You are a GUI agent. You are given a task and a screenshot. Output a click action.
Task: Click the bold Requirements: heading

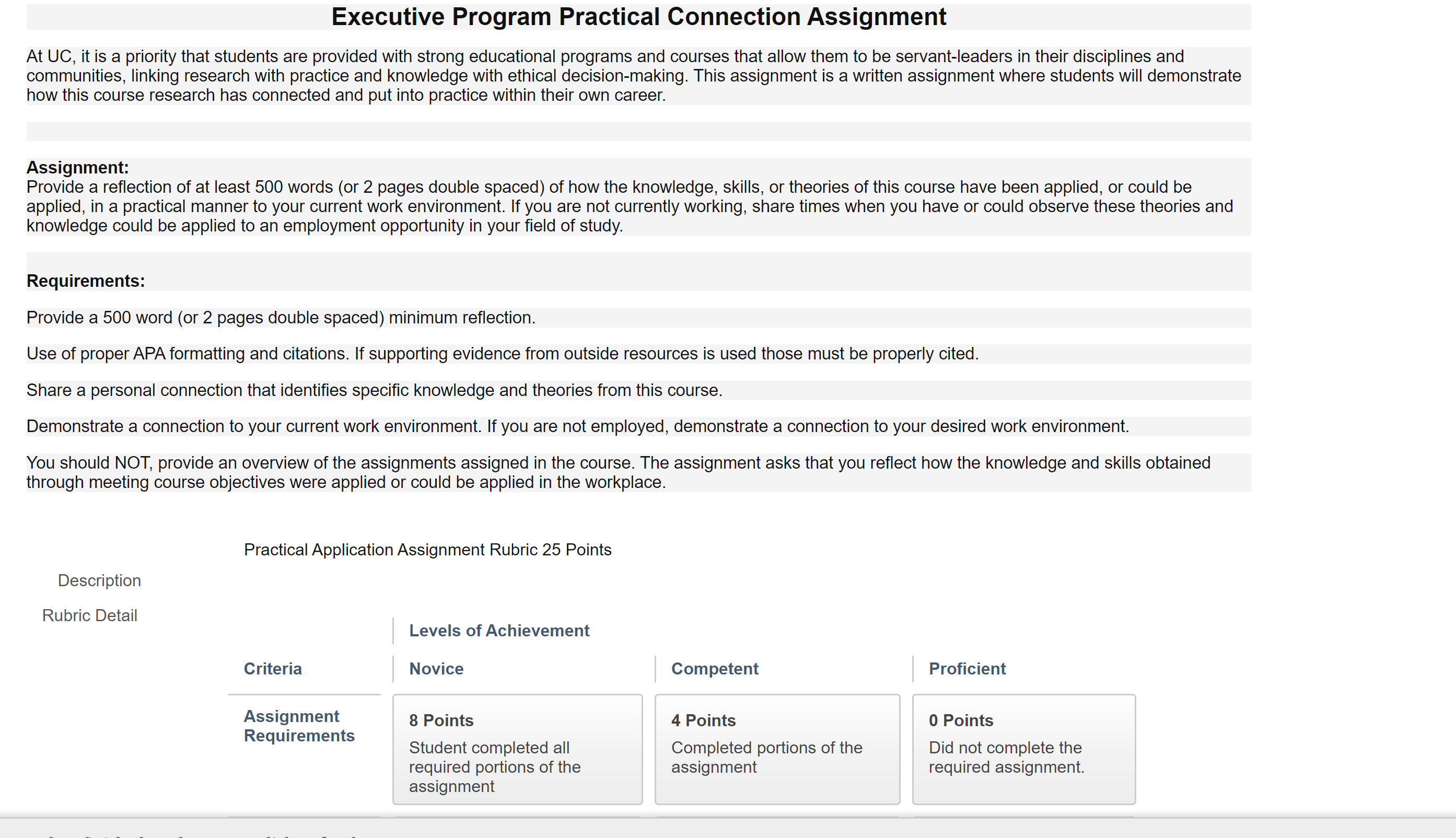tap(86, 281)
